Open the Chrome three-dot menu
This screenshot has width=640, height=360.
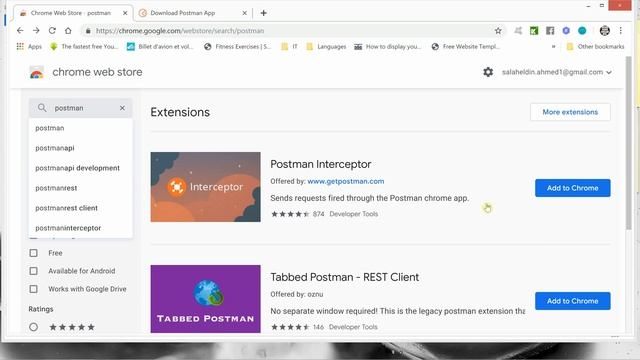click(x=620, y=31)
